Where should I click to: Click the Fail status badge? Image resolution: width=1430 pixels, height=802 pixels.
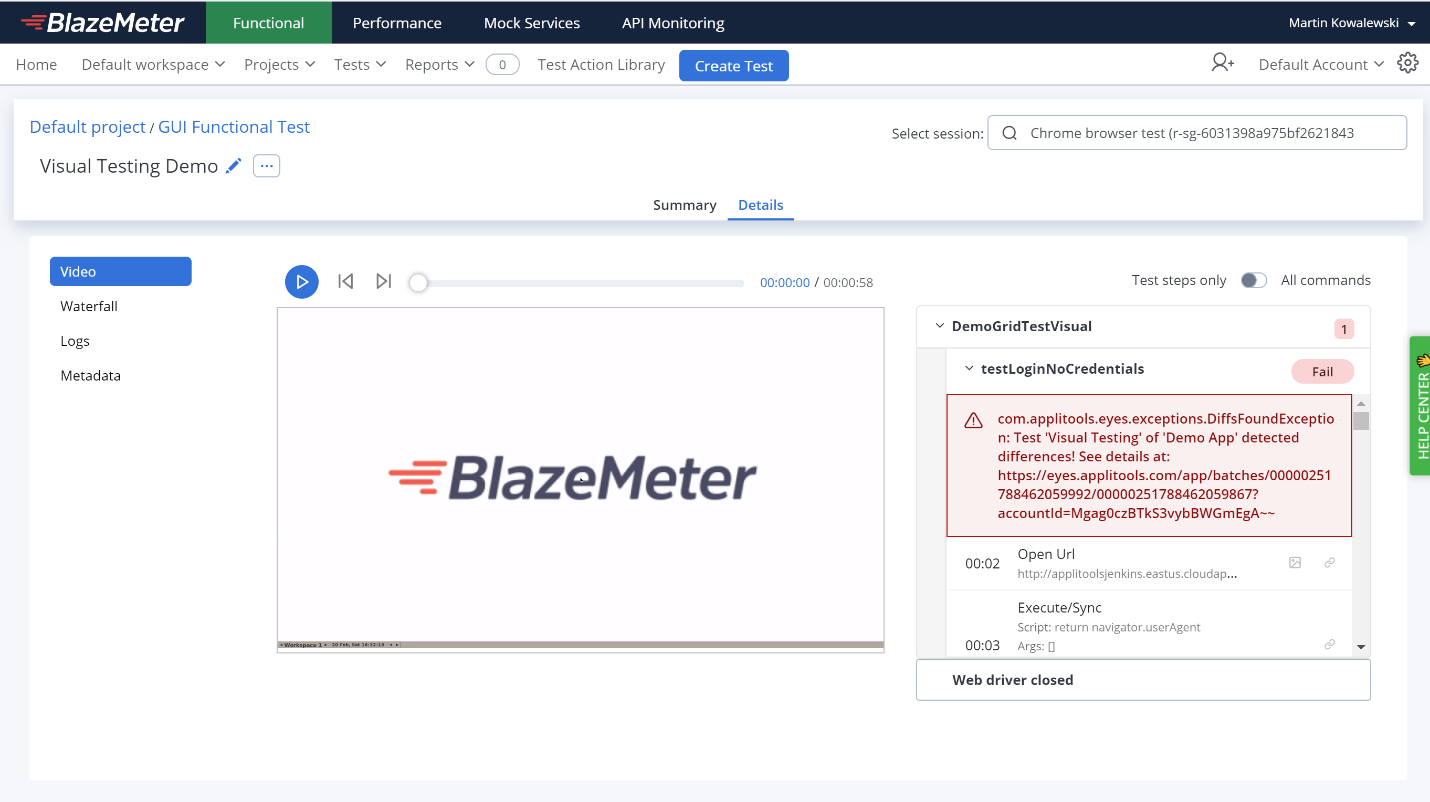(x=1323, y=372)
